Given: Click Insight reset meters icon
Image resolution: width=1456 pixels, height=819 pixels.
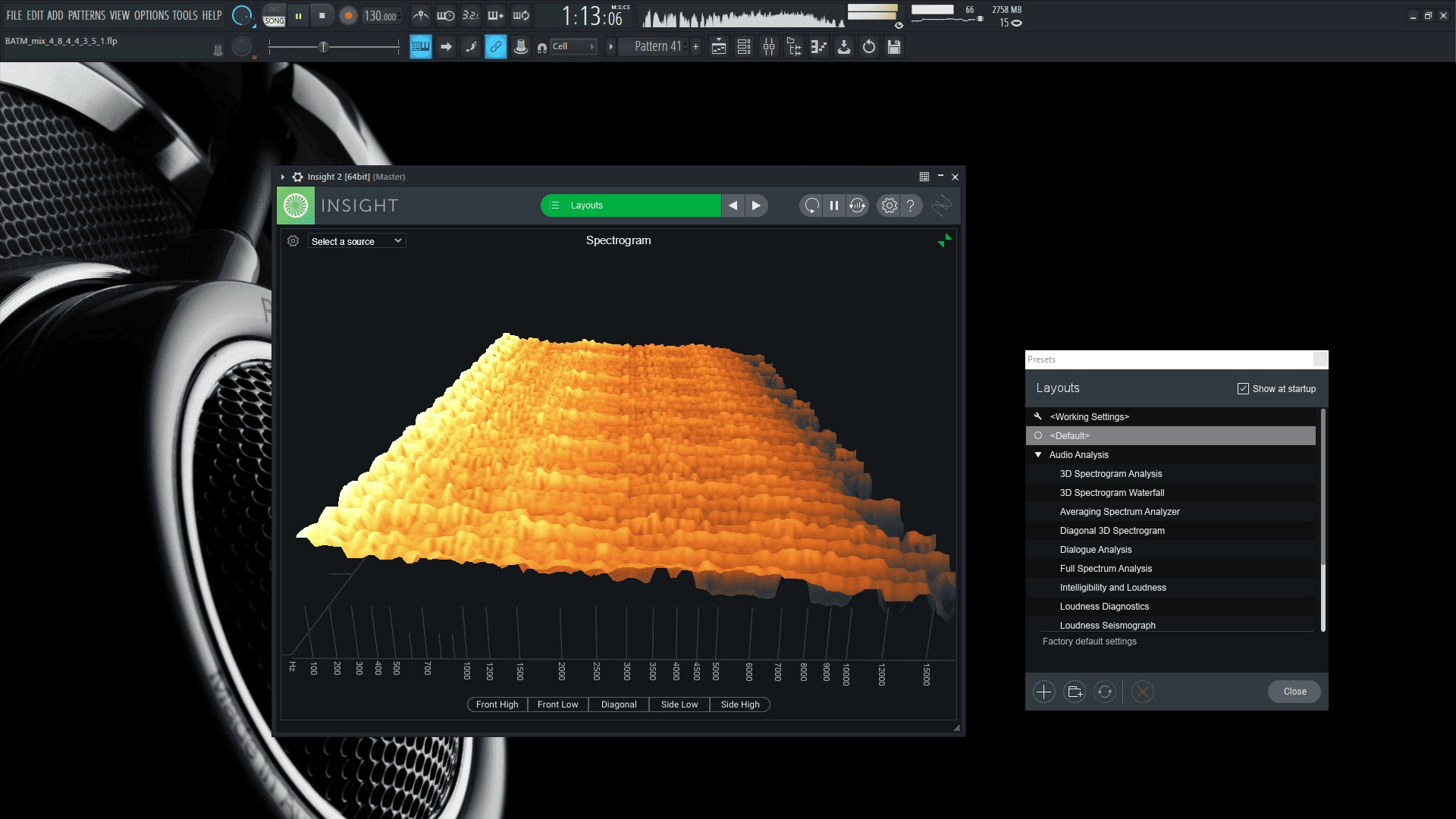Looking at the screenshot, I should point(811,206).
